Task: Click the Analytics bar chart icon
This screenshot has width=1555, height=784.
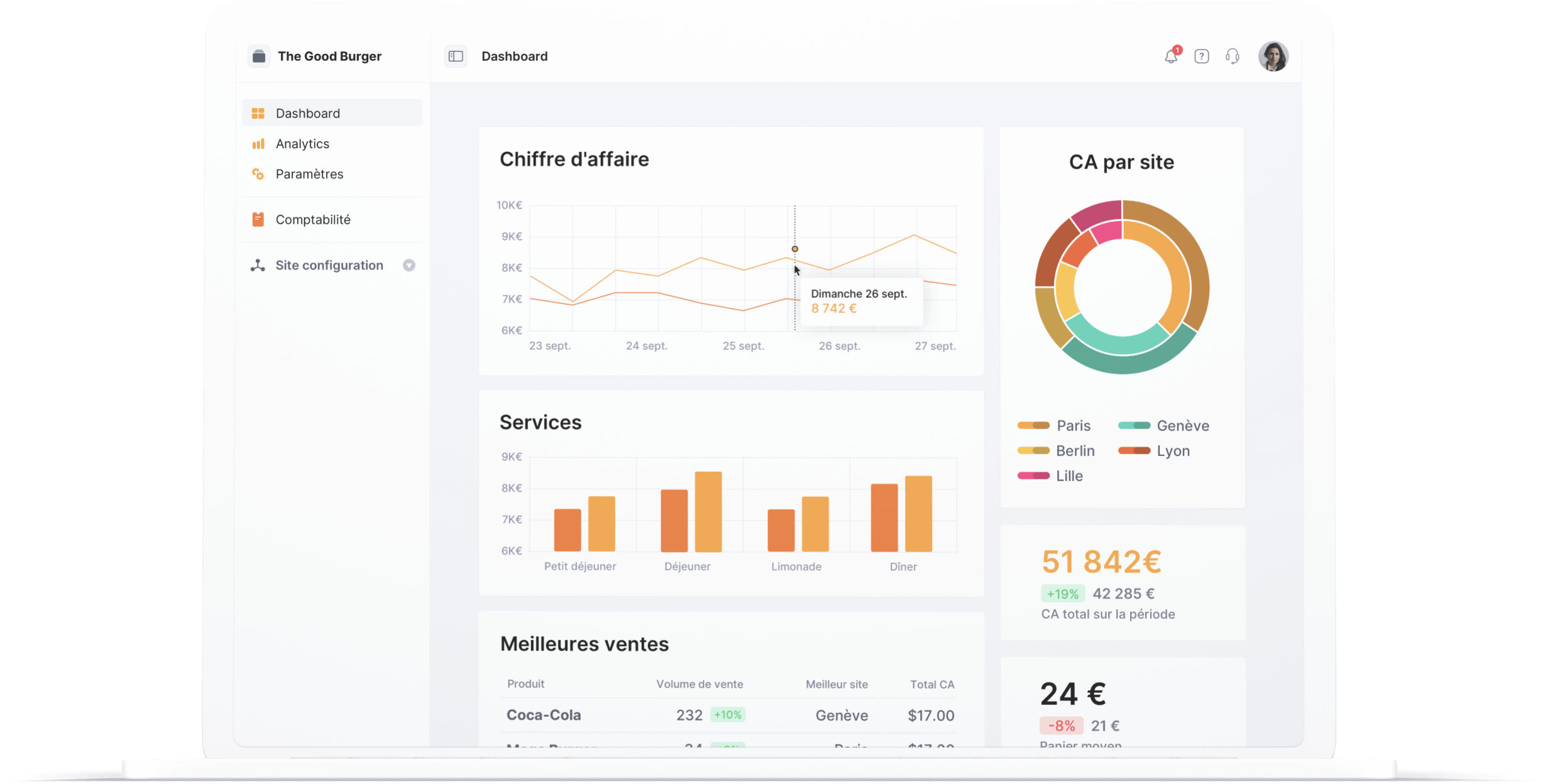Action: point(258,144)
